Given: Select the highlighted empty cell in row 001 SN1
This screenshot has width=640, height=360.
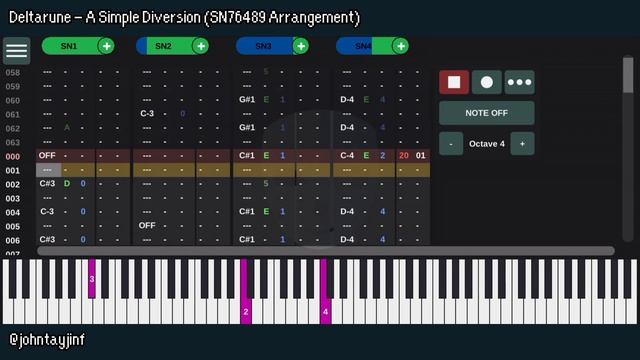Looking at the screenshot, I should 48,170.
